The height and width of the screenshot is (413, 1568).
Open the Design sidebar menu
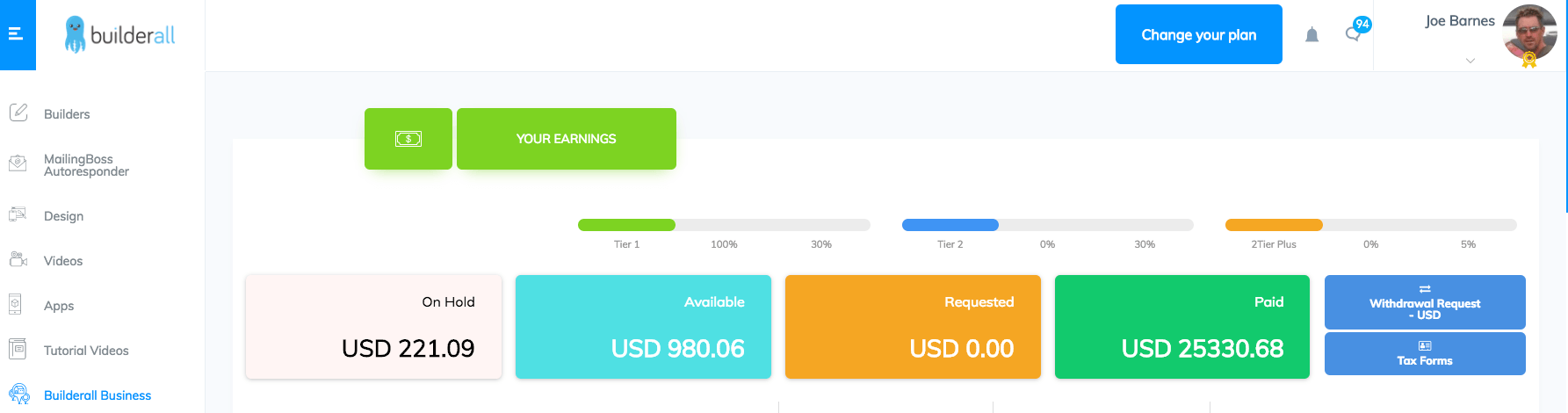point(63,216)
